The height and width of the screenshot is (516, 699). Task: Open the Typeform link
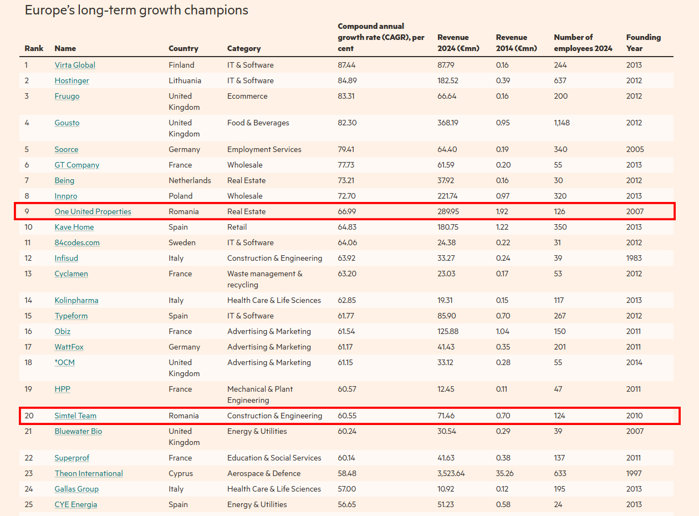click(72, 316)
